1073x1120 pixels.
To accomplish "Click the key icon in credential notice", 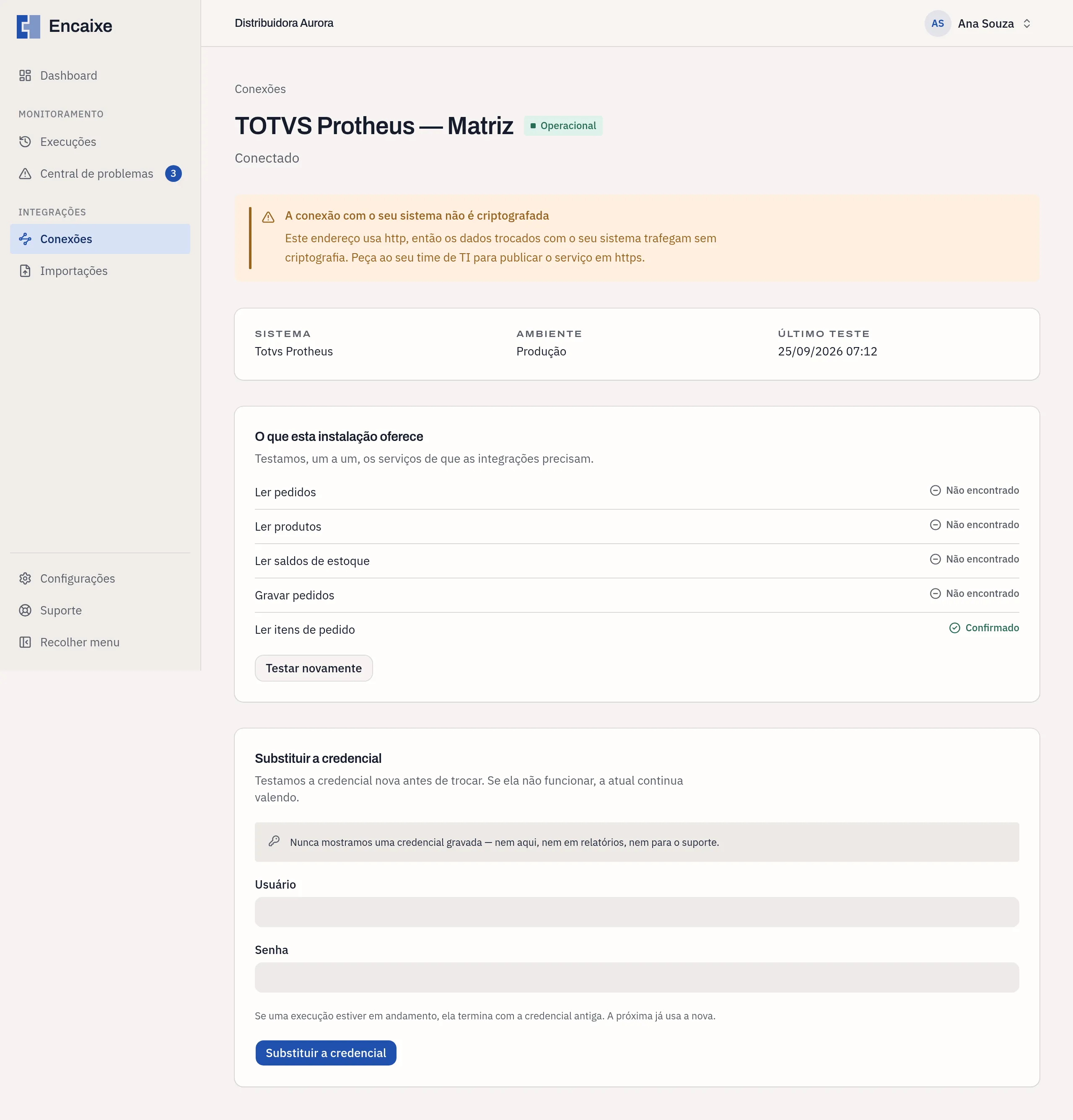I will 274,841.
